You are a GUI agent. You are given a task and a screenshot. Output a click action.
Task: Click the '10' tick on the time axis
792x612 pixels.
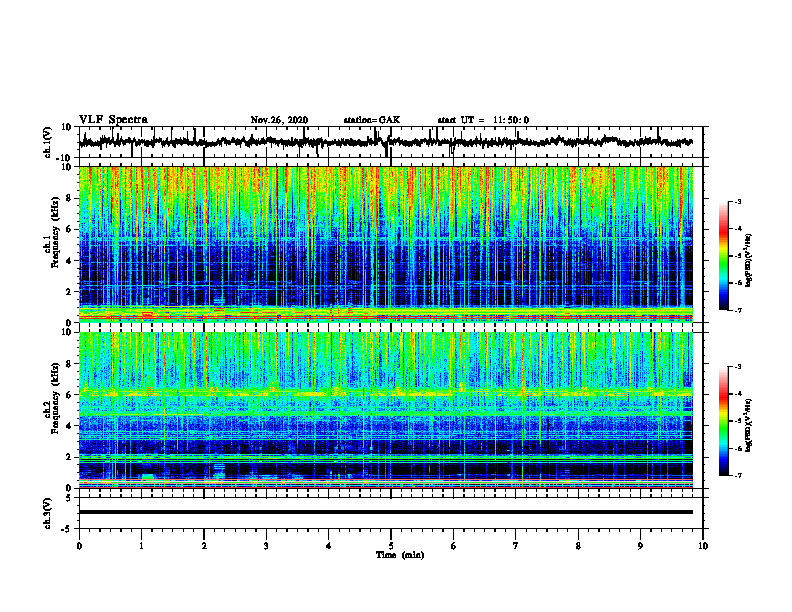pyautogui.click(x=703, y=546)
